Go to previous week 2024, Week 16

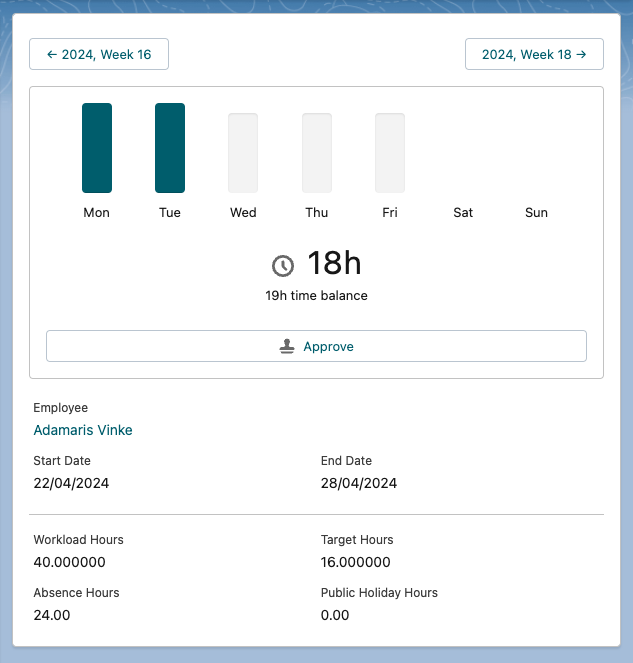tap(99, 54)
